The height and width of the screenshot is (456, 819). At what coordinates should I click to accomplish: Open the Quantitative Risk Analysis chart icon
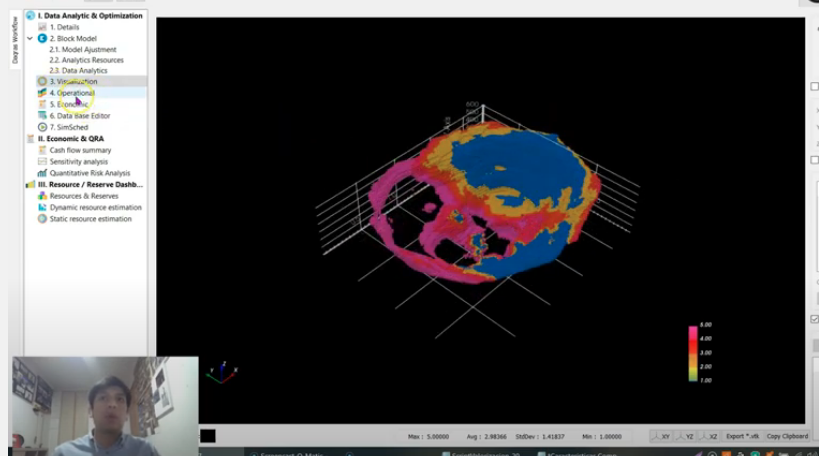pyautogui.click(x=42, y=173)
